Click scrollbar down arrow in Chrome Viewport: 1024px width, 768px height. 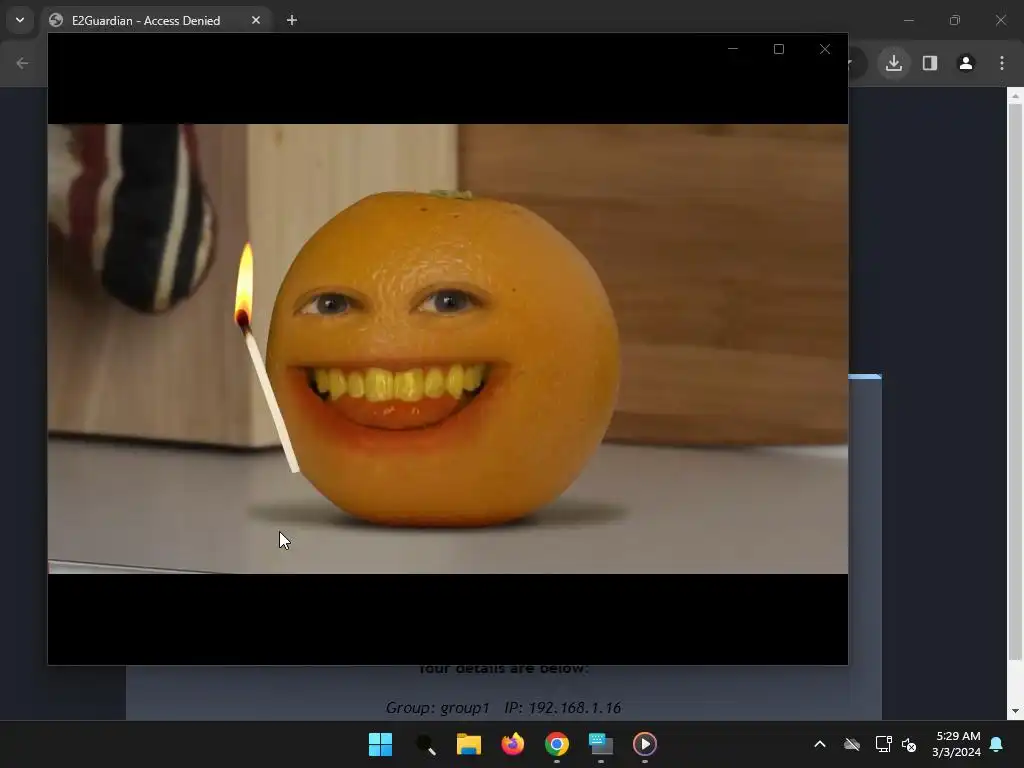1015,711
